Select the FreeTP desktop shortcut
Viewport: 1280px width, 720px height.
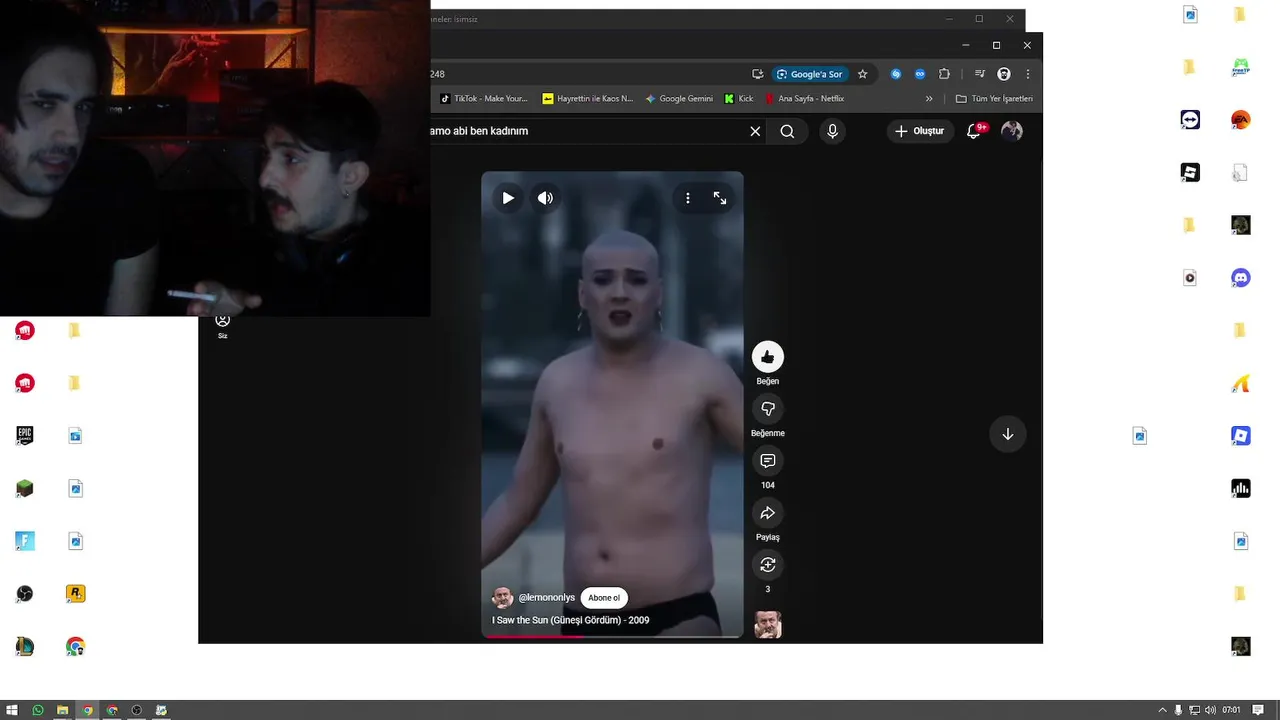tap(1241, 67)
